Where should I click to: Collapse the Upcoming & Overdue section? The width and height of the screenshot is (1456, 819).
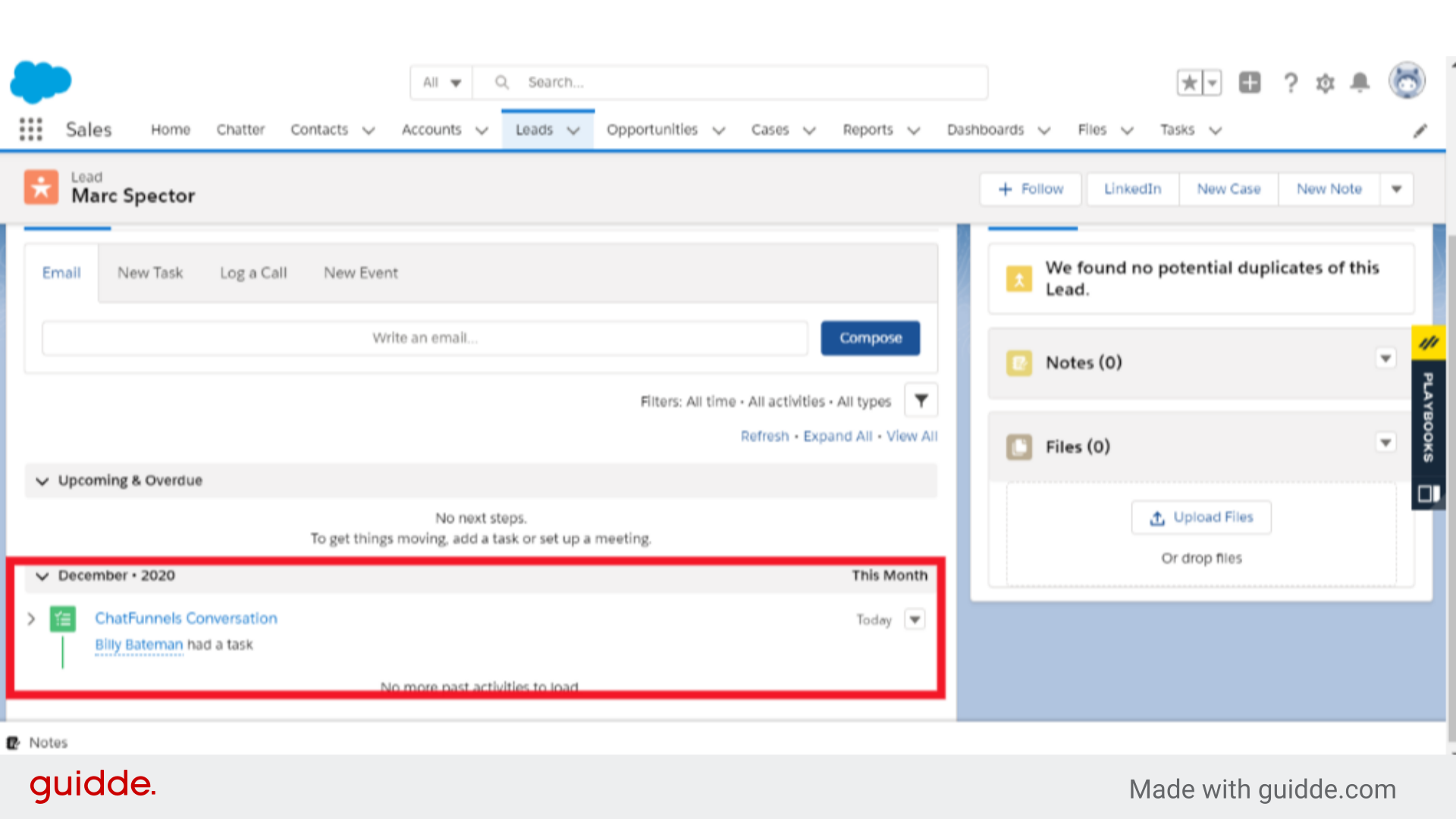tap(42, 481)
